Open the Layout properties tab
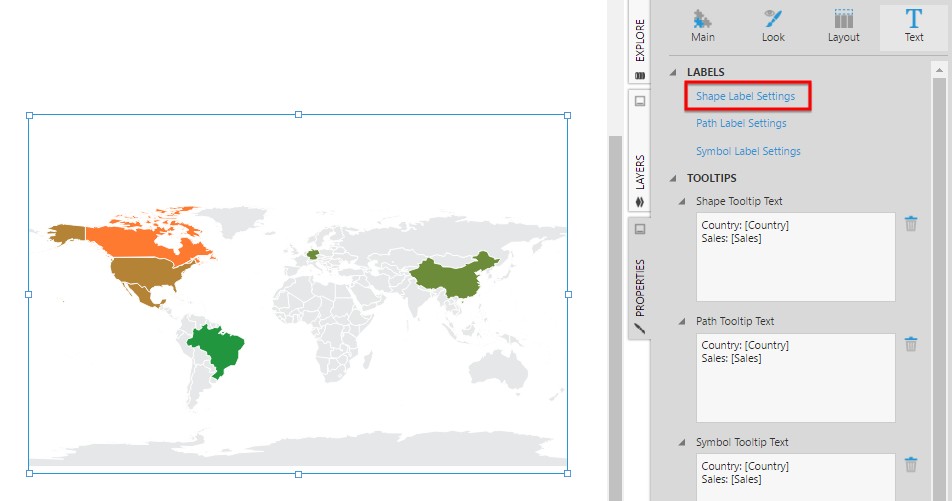This screenshot has height=501, width=952. (843, 26)
